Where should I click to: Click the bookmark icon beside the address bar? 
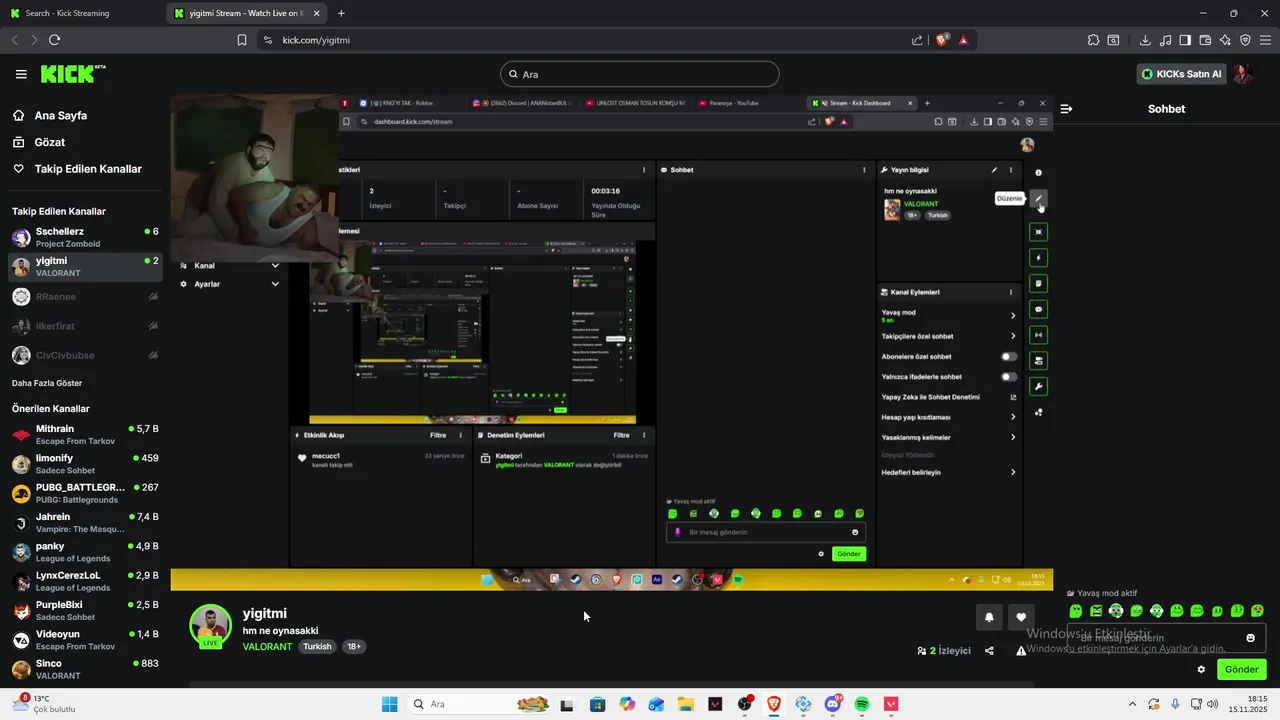(241, 40)
